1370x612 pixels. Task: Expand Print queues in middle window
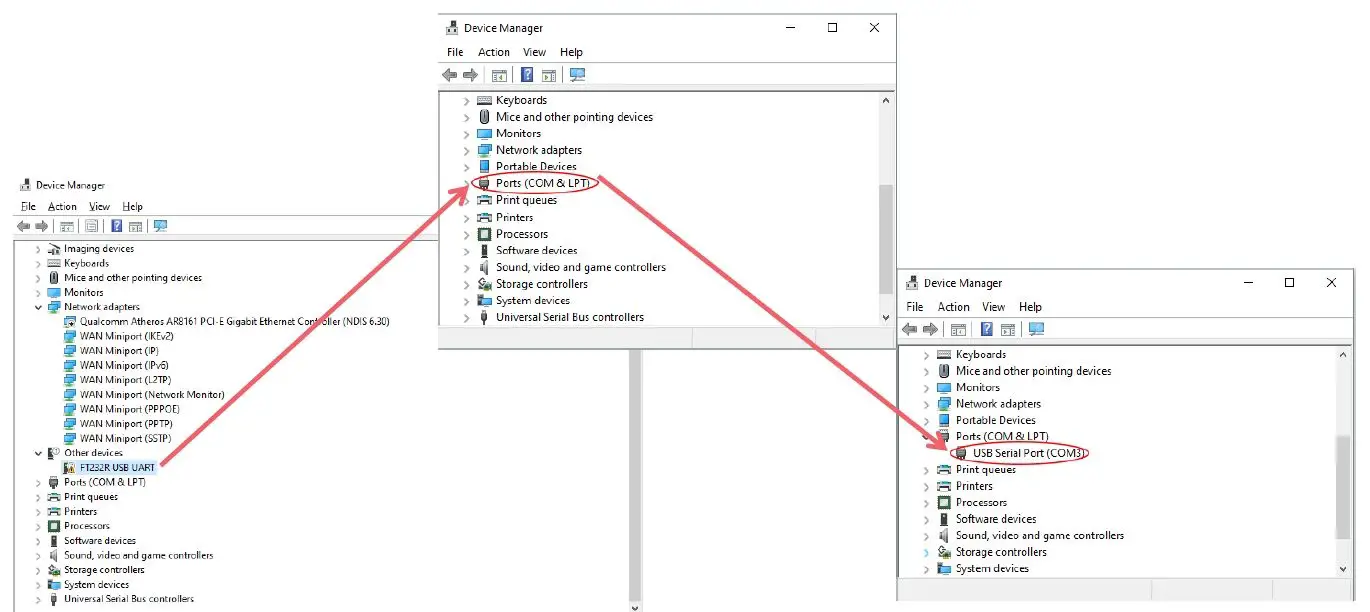pos(466,200)
